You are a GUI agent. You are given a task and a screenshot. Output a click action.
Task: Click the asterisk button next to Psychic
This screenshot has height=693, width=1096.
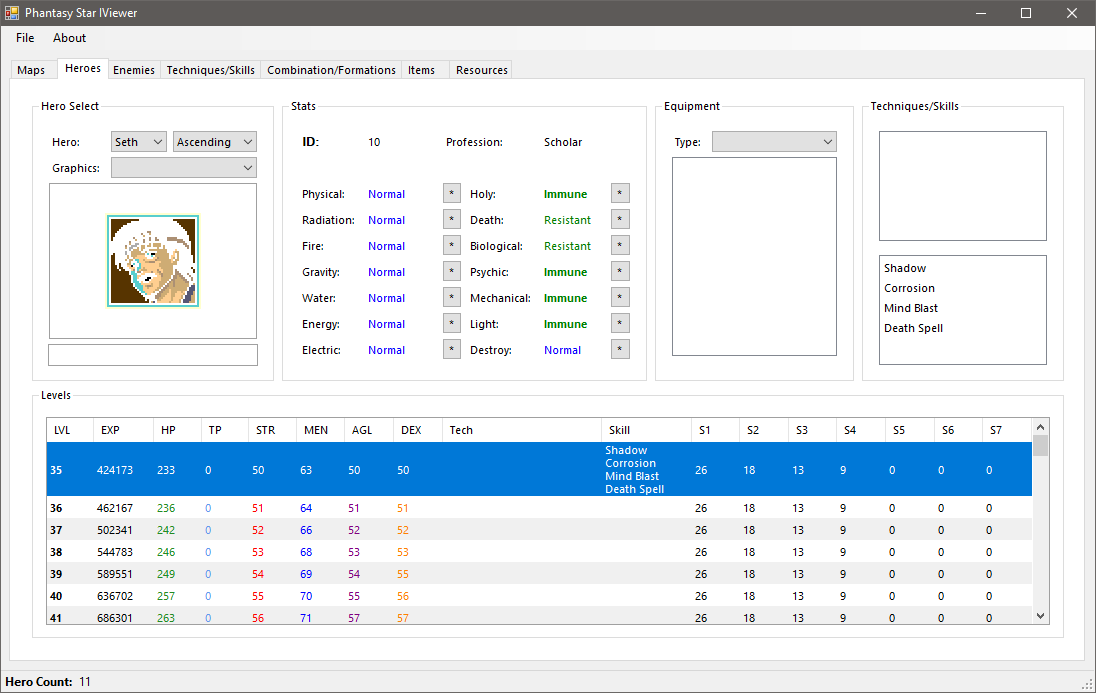click(x=620, y=271)
